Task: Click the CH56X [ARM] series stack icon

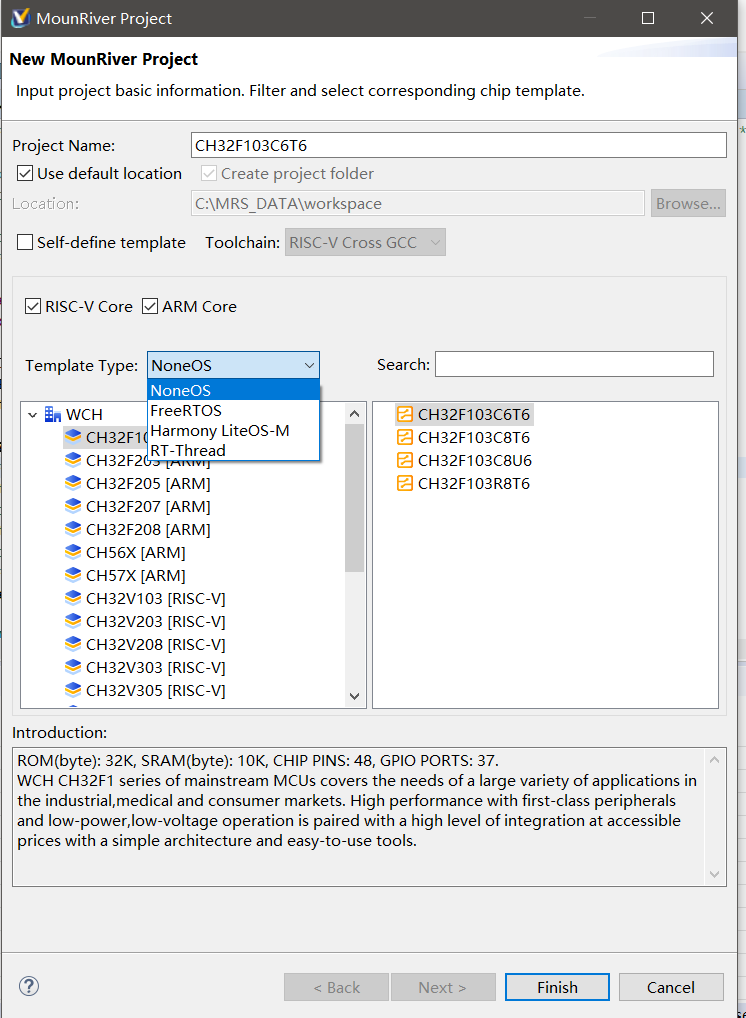Action: pyautogui.click(x=73, y=552)
